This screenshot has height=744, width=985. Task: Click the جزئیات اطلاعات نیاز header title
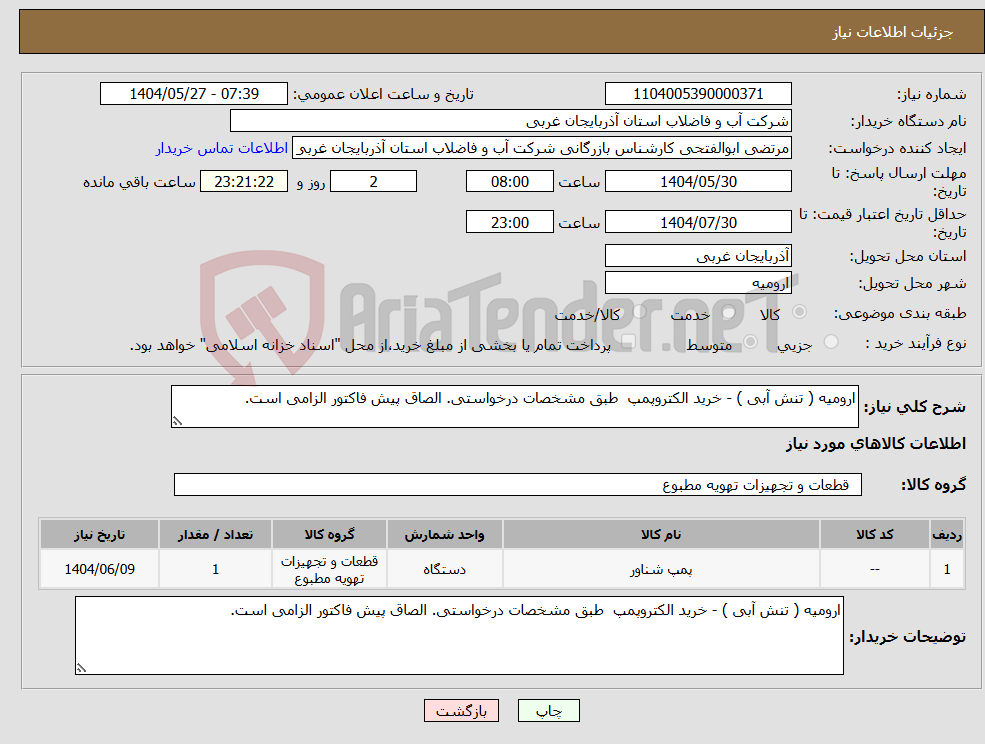(x=892, y=32)
